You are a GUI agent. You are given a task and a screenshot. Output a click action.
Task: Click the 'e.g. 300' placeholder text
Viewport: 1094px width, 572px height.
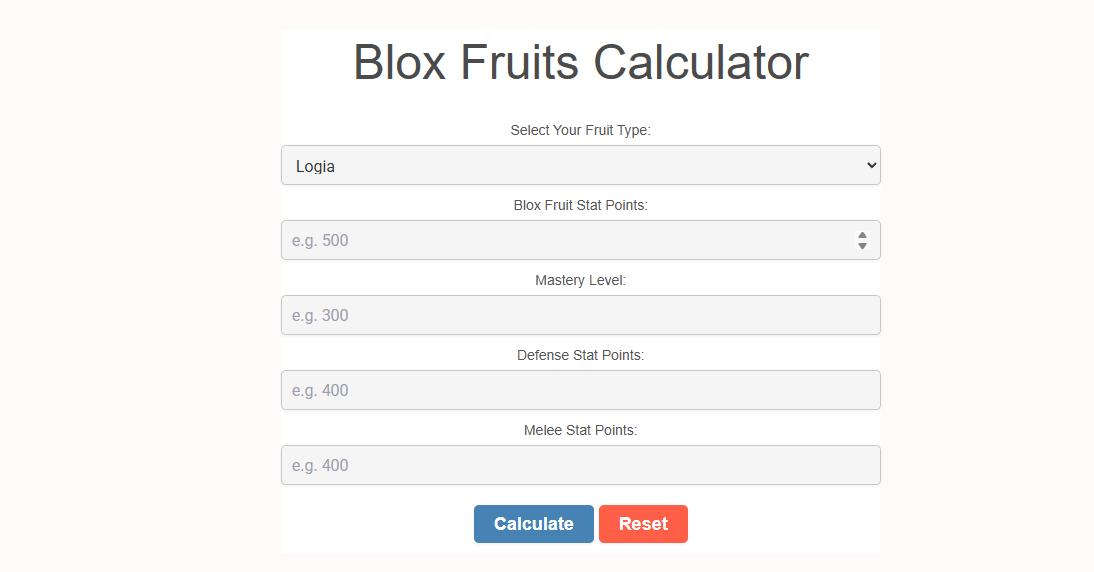point(320,316)
